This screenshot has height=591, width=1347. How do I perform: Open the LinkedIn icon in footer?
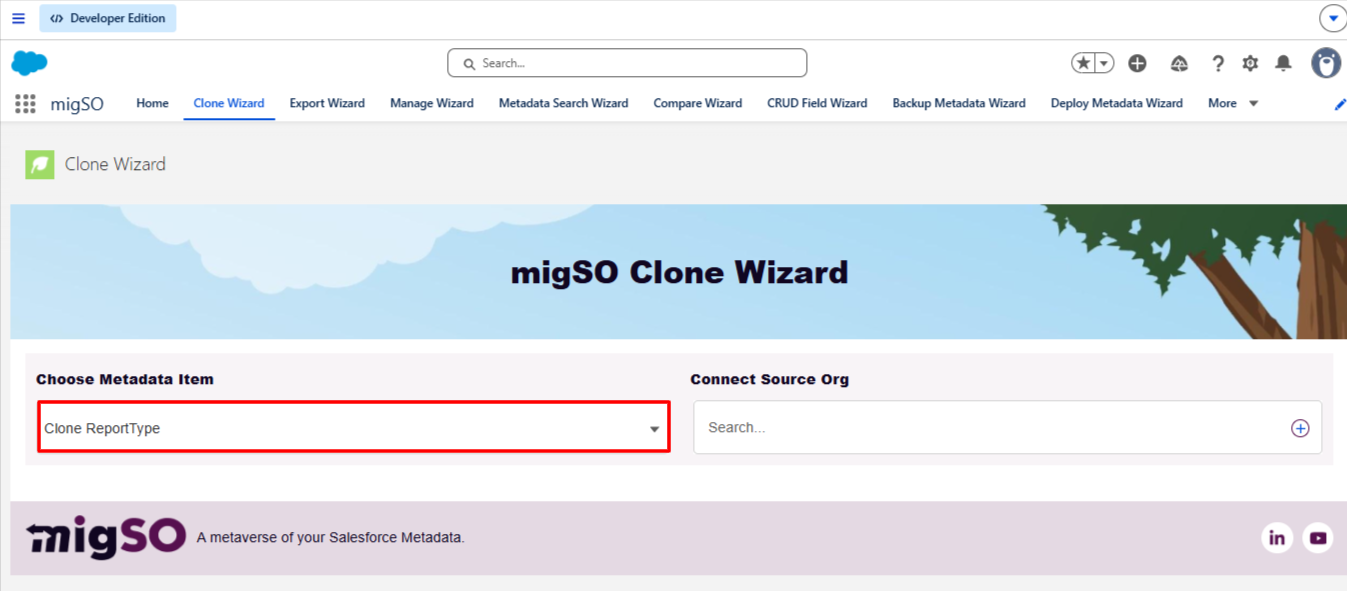pyautogui.click(x=1277, y=538)
